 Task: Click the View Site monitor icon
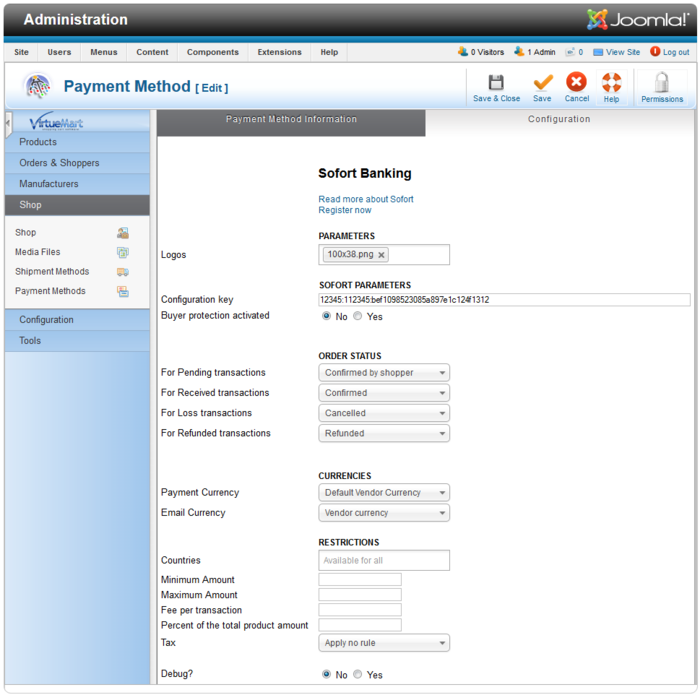click(598, 52)
